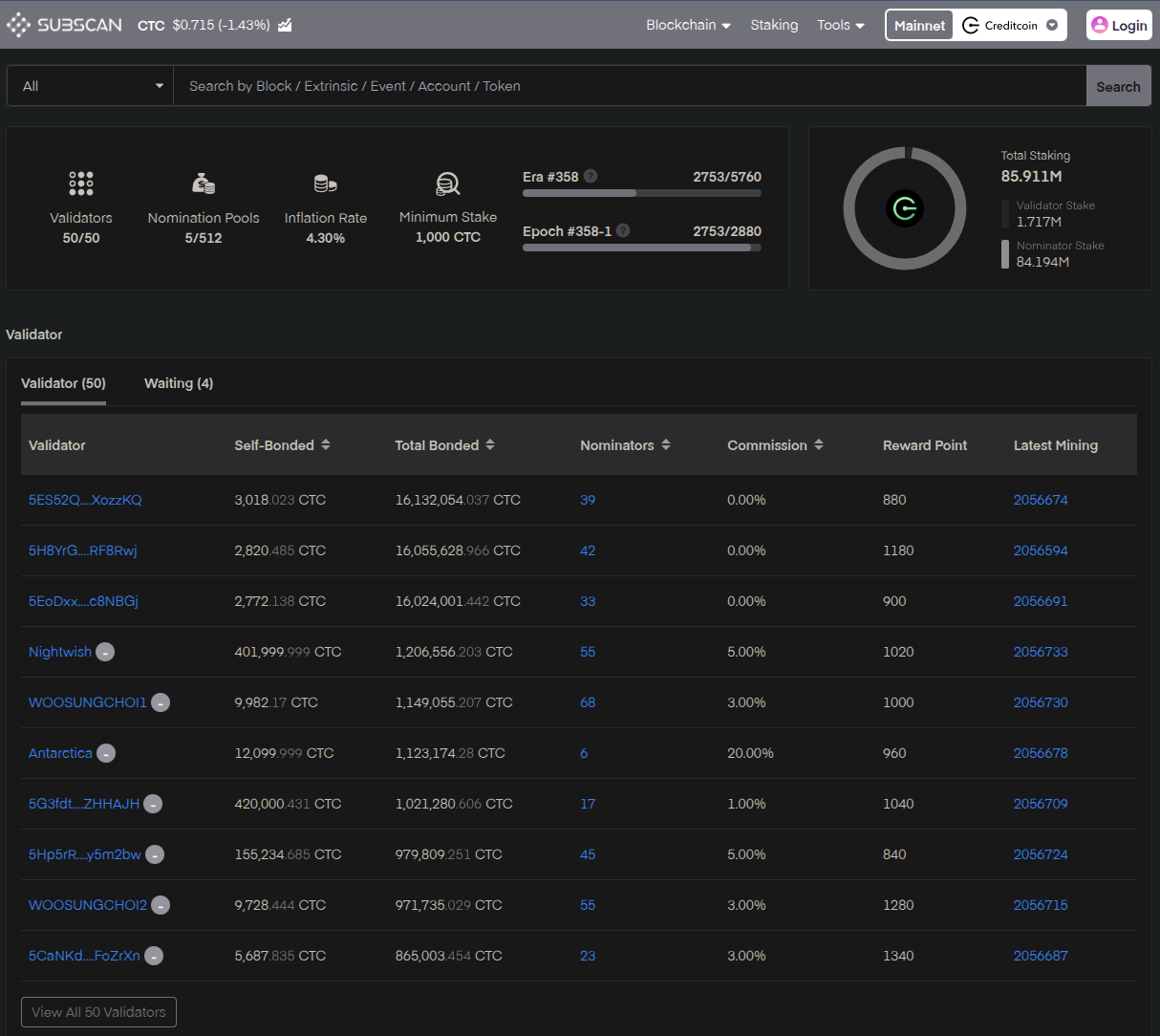
Task: Click the help icon beside Era #358
Action: point(591,176)
